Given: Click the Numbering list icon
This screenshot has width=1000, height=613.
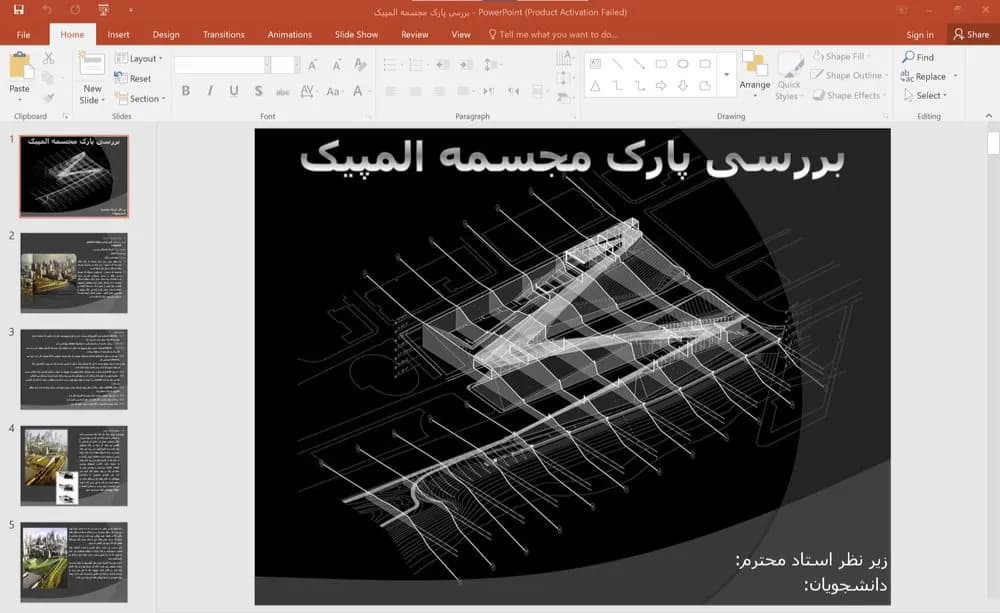Looking at the screenshot, I should click(x=417, y=64).
